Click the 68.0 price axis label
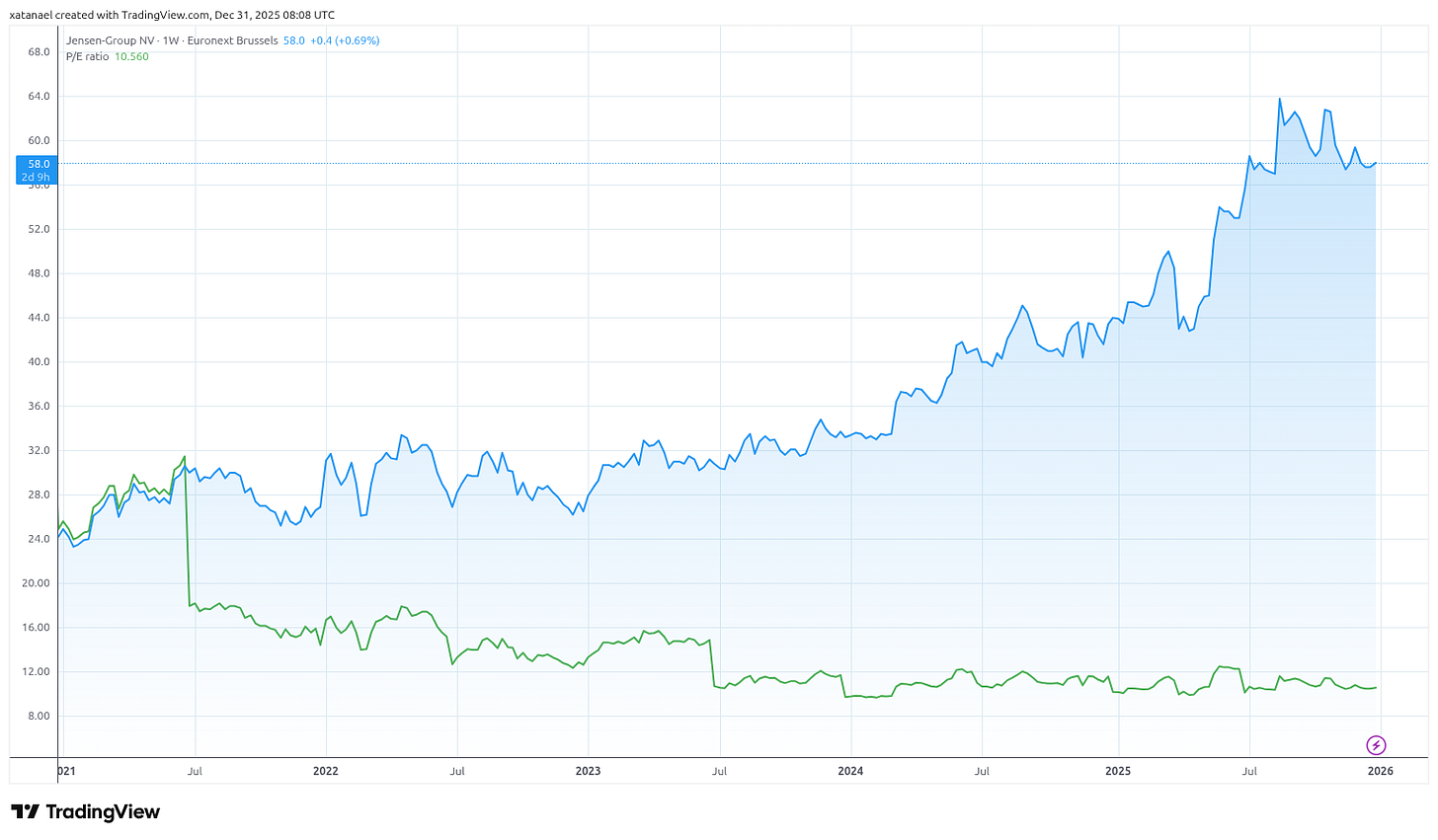 [x=39, y=52]
